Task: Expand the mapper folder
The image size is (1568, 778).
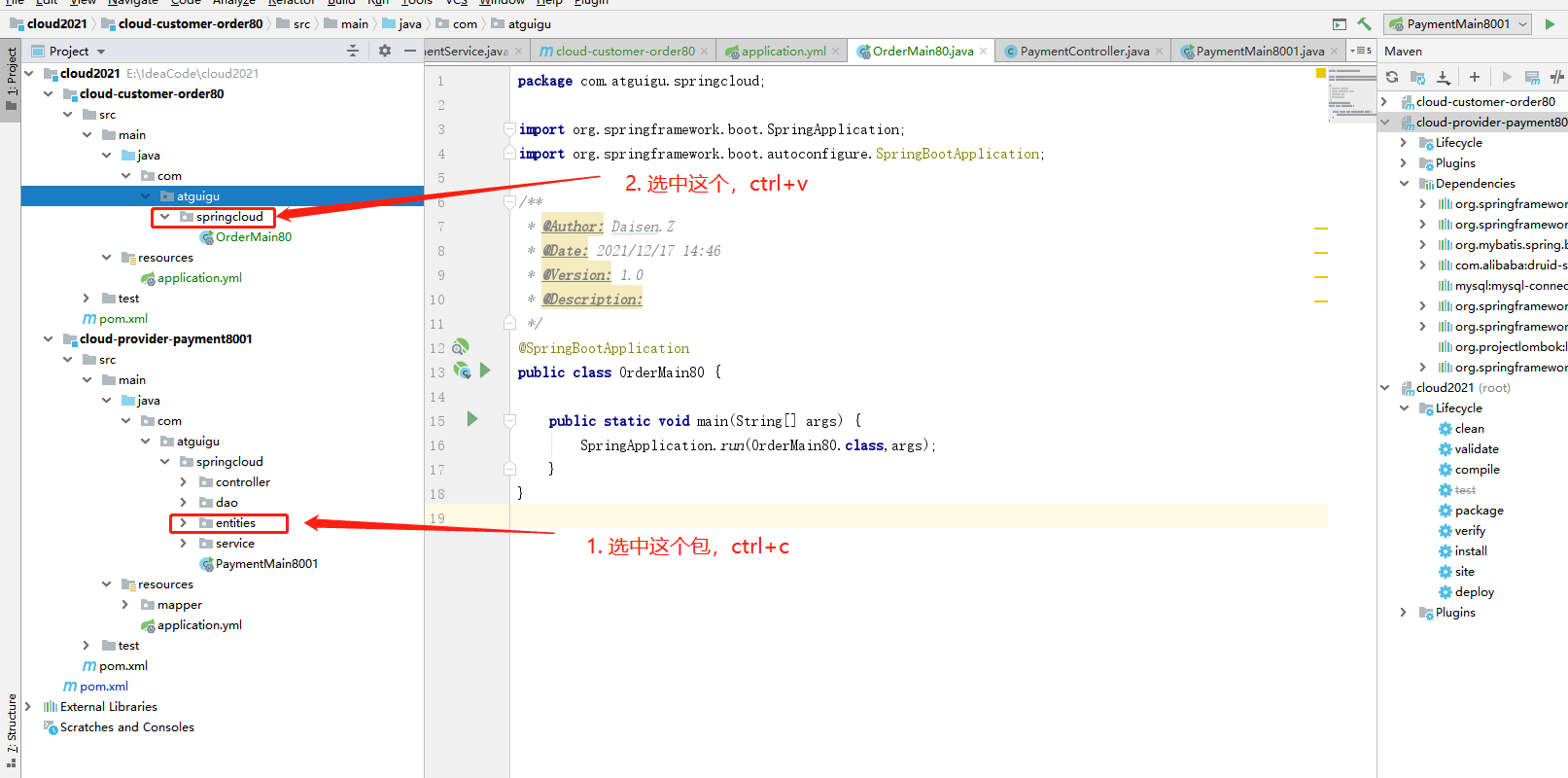Action: pyautogui.click(x=125, y=605)
